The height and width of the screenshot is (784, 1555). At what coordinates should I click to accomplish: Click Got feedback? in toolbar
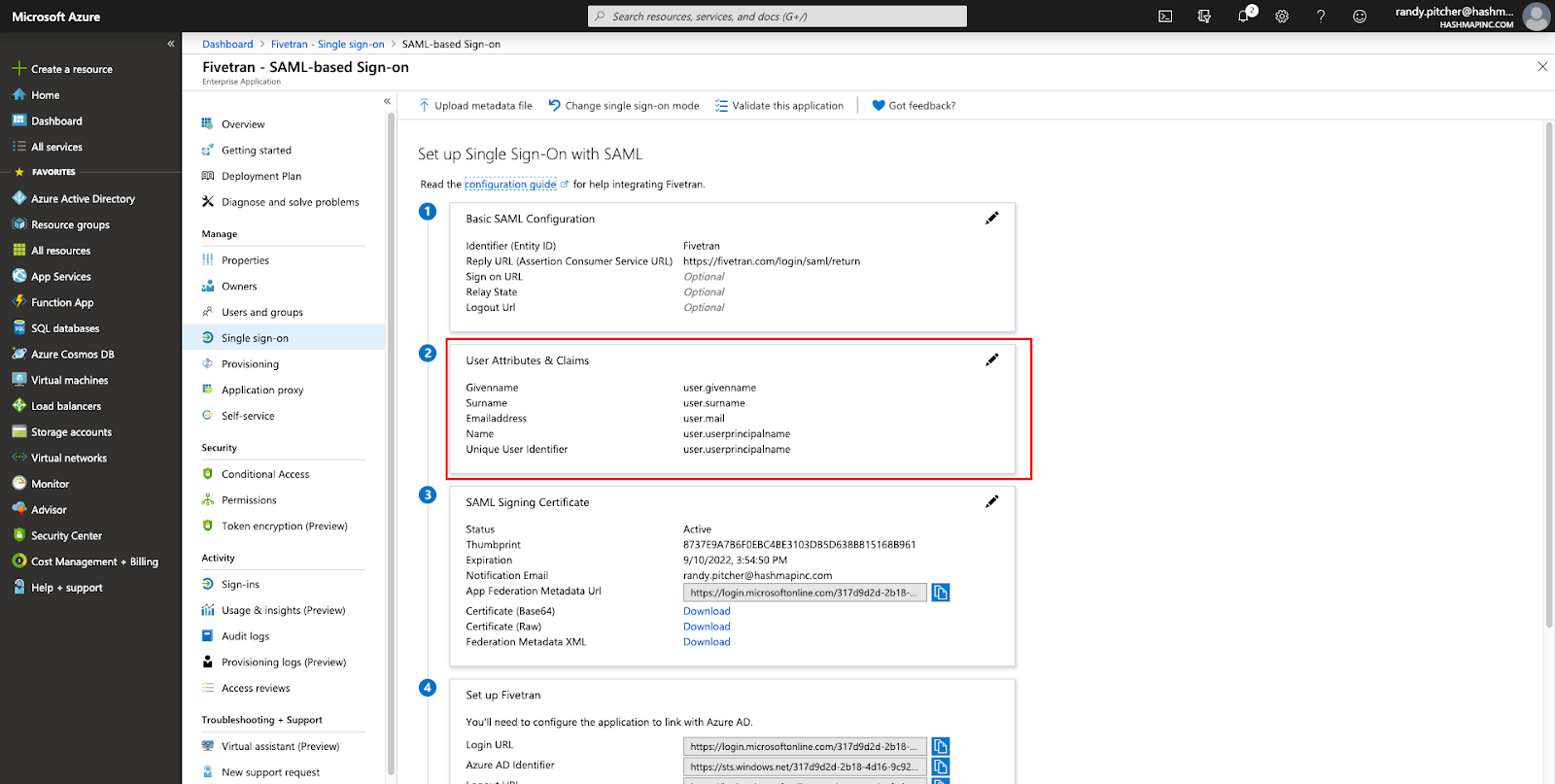pos(914,106)
